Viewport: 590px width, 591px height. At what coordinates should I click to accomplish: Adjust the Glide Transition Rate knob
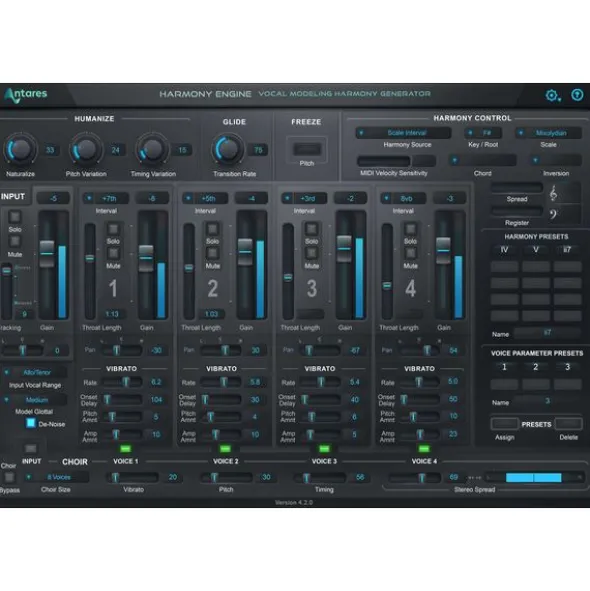(x=228, y=149)
